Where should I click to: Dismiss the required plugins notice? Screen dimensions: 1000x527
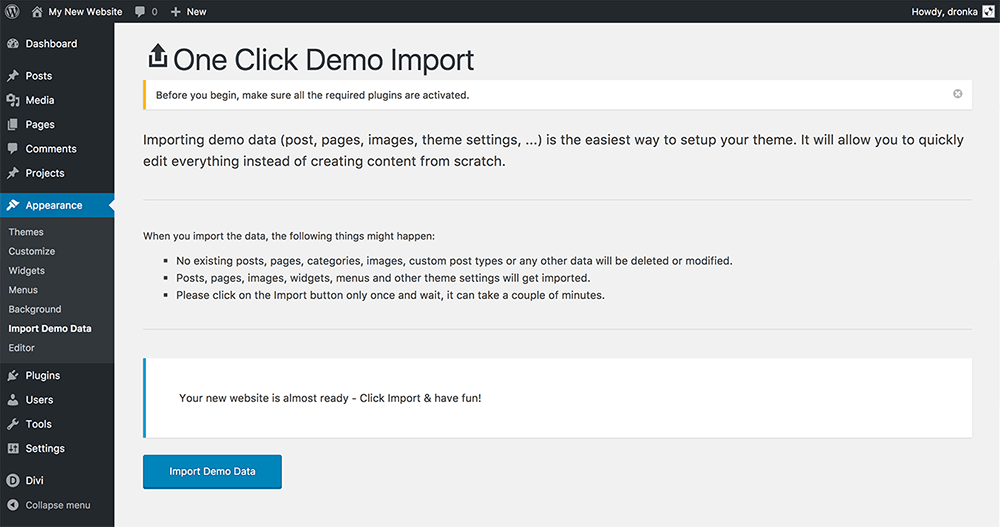[x=957, y=94]
